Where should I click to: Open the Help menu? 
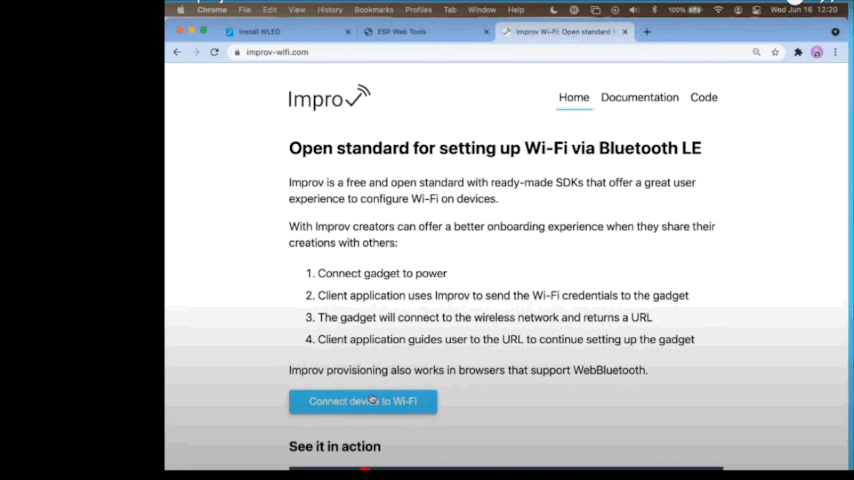click(516, 10)
